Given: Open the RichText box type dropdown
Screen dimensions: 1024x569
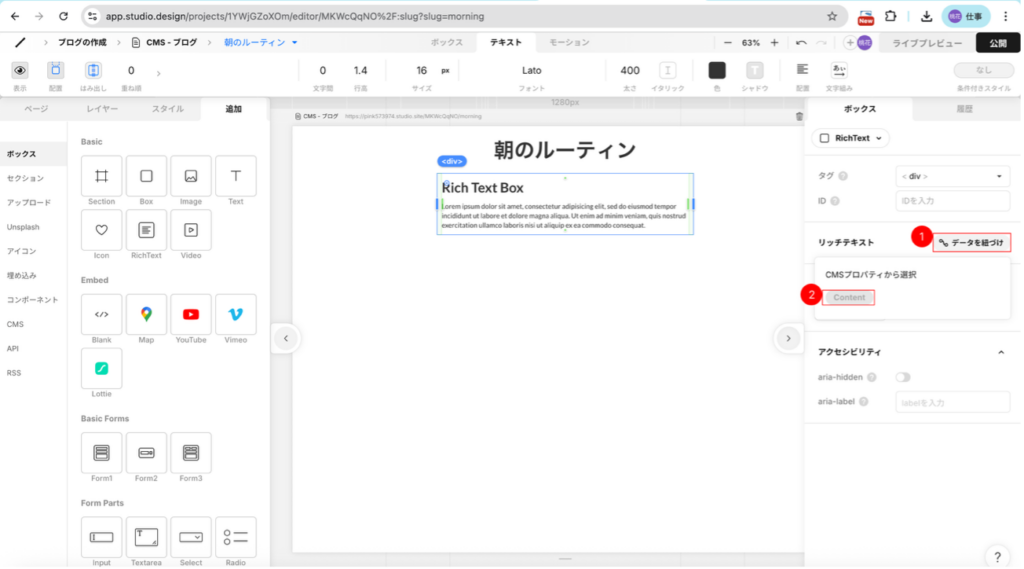Looking at the screenshot, I should pyautogui.click(x=851, y=138).
